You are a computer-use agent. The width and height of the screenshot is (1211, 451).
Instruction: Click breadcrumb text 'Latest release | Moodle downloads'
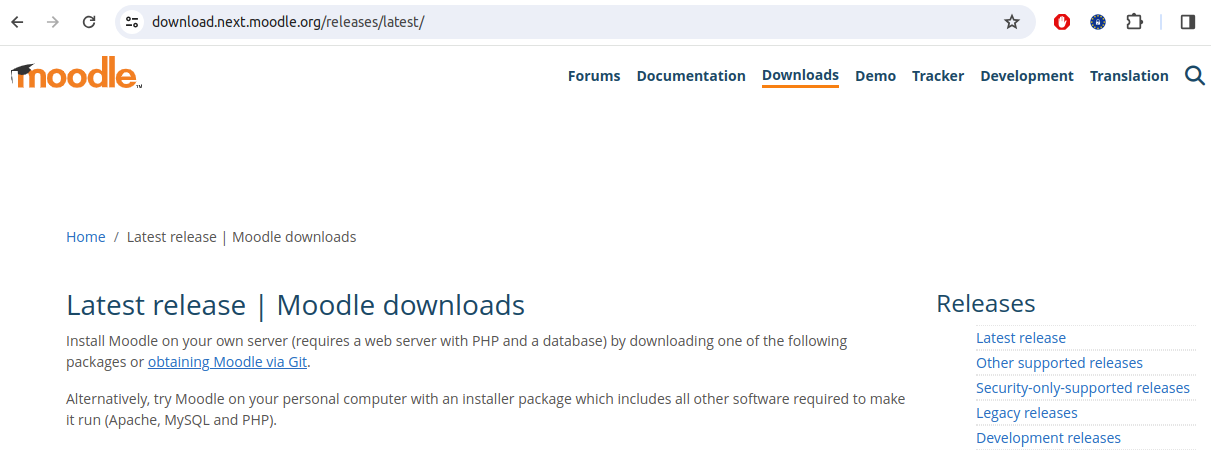click(x=242, y=237)
